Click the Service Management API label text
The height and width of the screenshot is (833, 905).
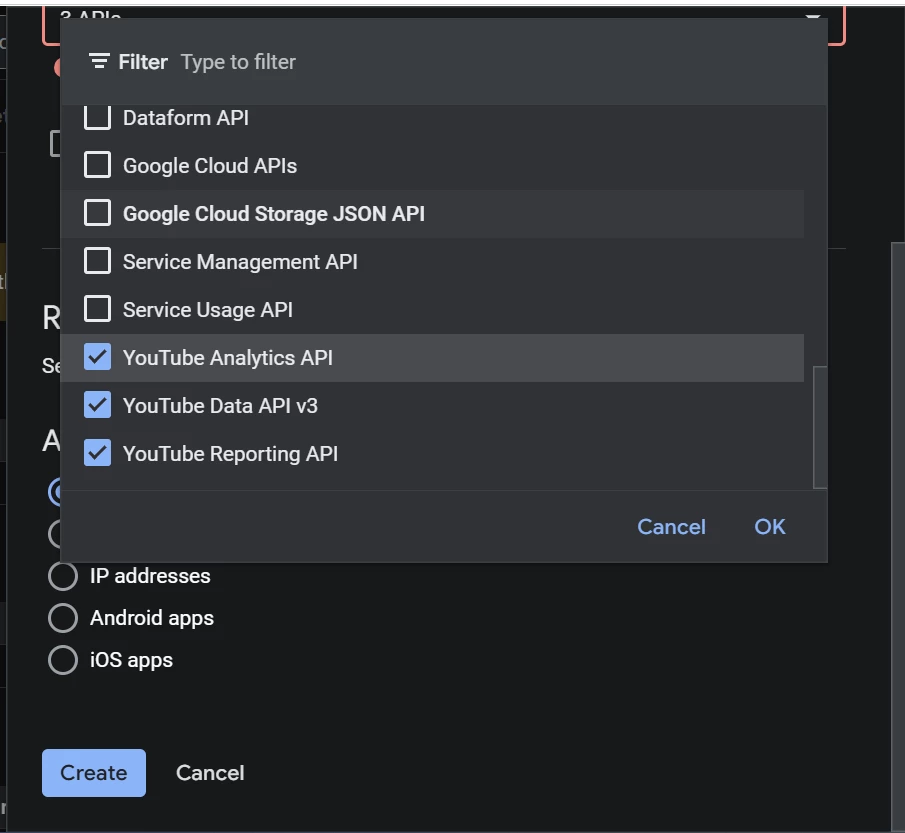point(240,262)
